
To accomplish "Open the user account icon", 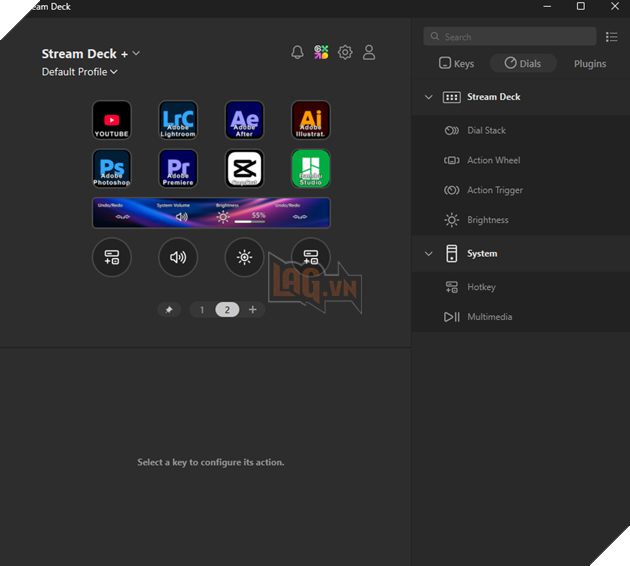I will (369, 52).
